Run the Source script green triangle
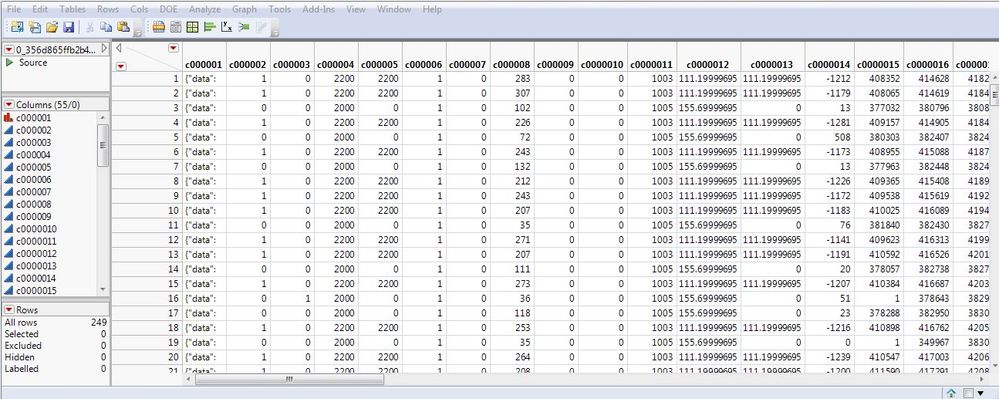The image size is (999, 399). click(10, 62)
